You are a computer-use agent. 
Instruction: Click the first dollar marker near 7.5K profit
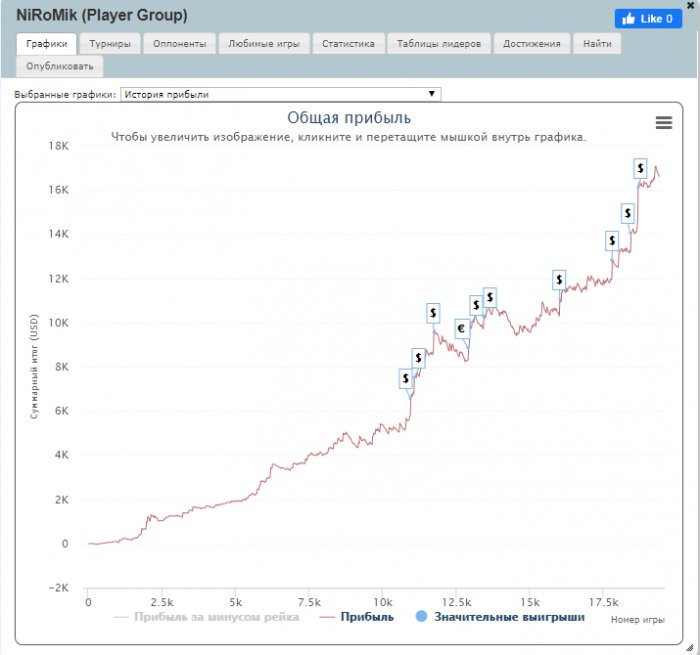pos(406,378)
